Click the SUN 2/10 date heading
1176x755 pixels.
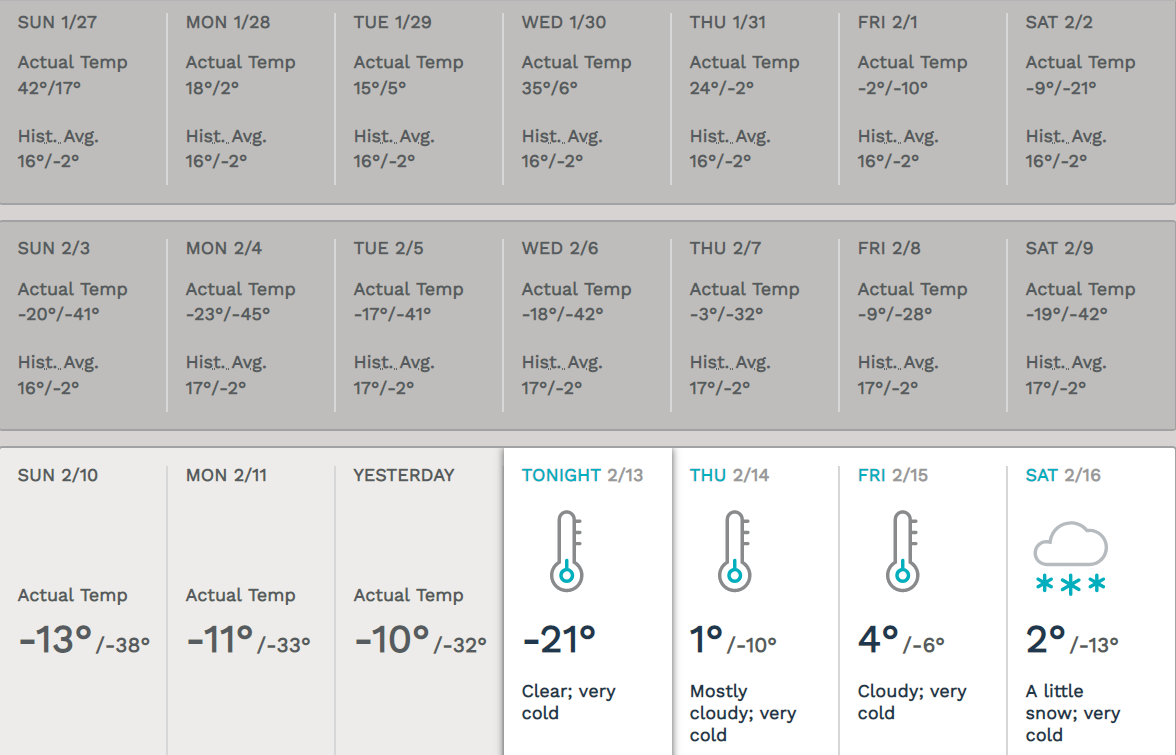tap(58, 476)
